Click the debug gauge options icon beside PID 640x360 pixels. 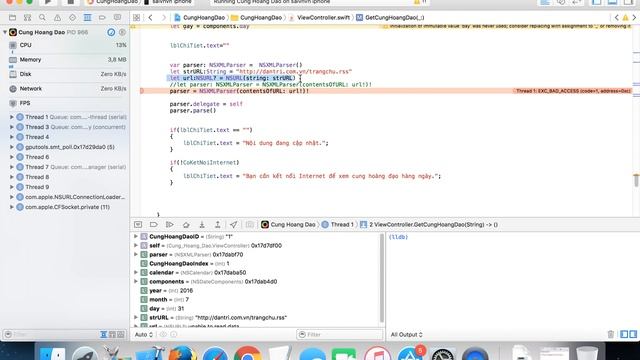(x=111, y=32)
